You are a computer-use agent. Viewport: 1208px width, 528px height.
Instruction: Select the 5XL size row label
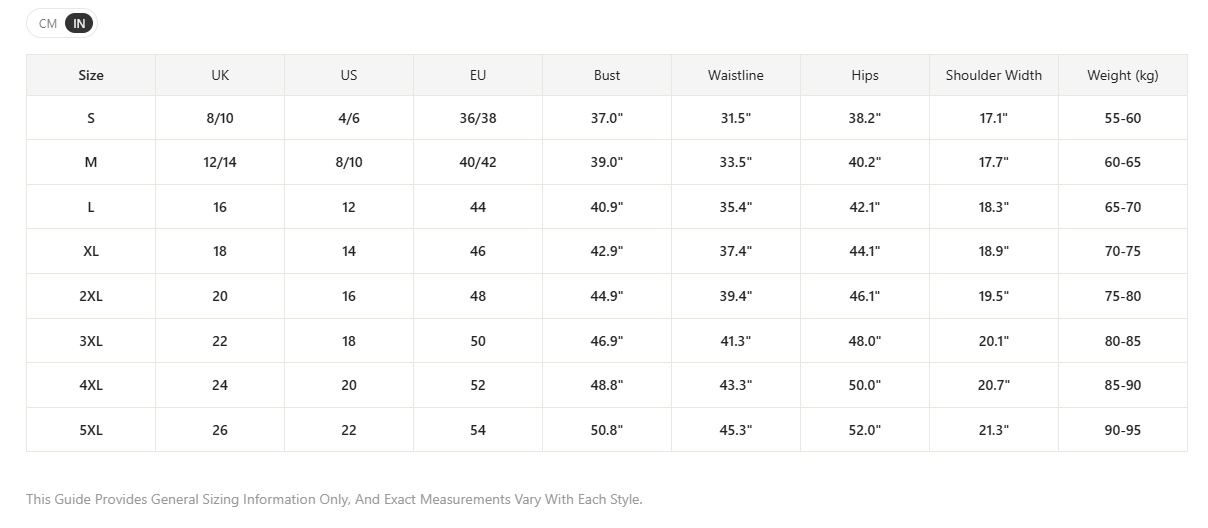click(91, 430)
